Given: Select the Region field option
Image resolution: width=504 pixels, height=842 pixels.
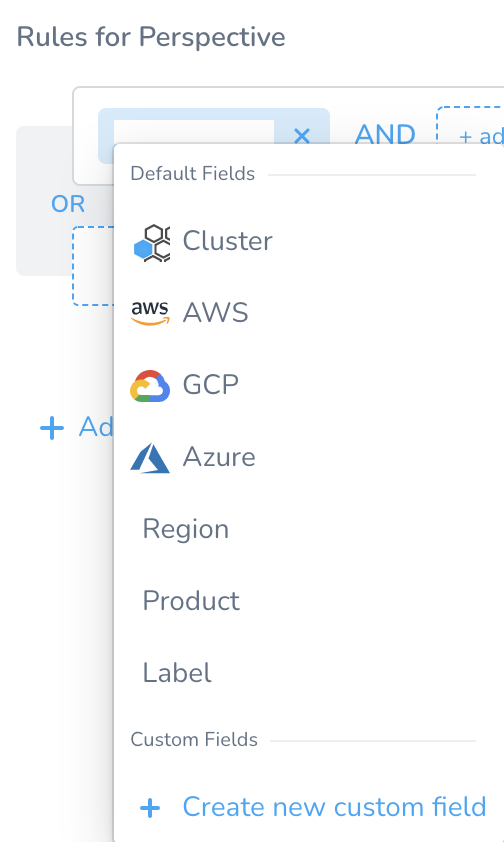Looking at the screenshot, I should [x=309, y=529].
